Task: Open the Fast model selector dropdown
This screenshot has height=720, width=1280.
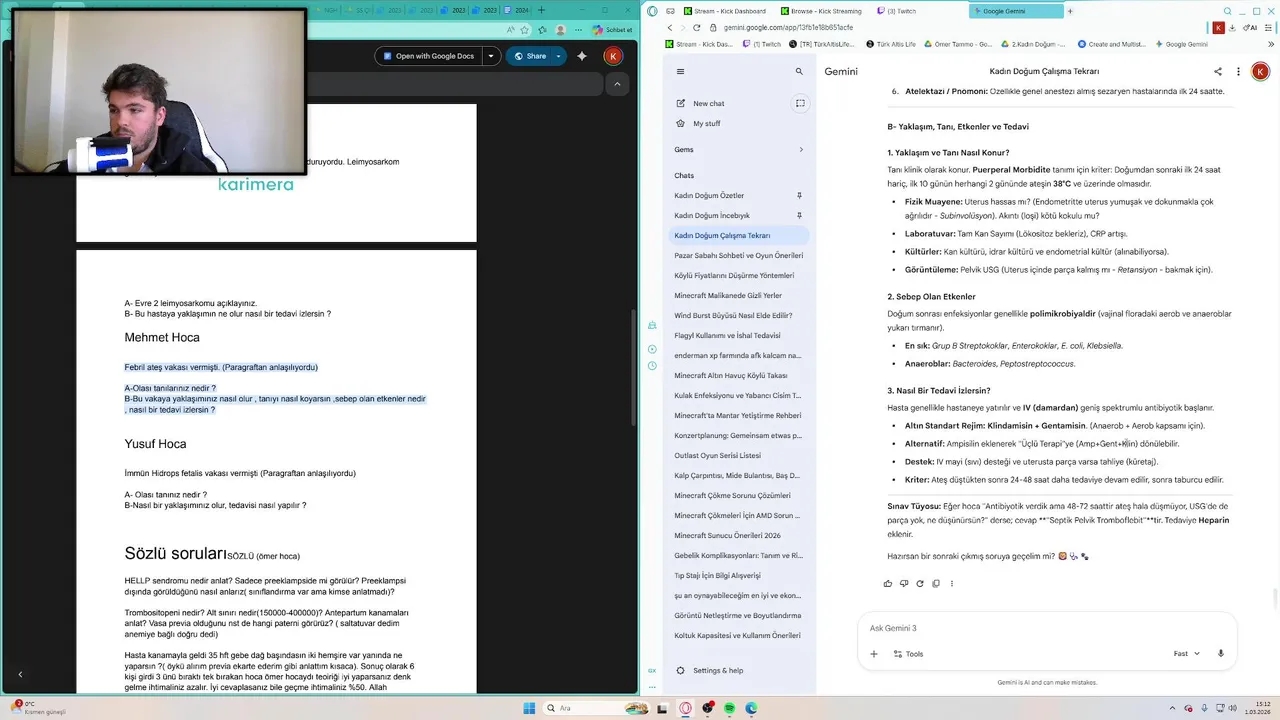Action: coord(1187,654)
